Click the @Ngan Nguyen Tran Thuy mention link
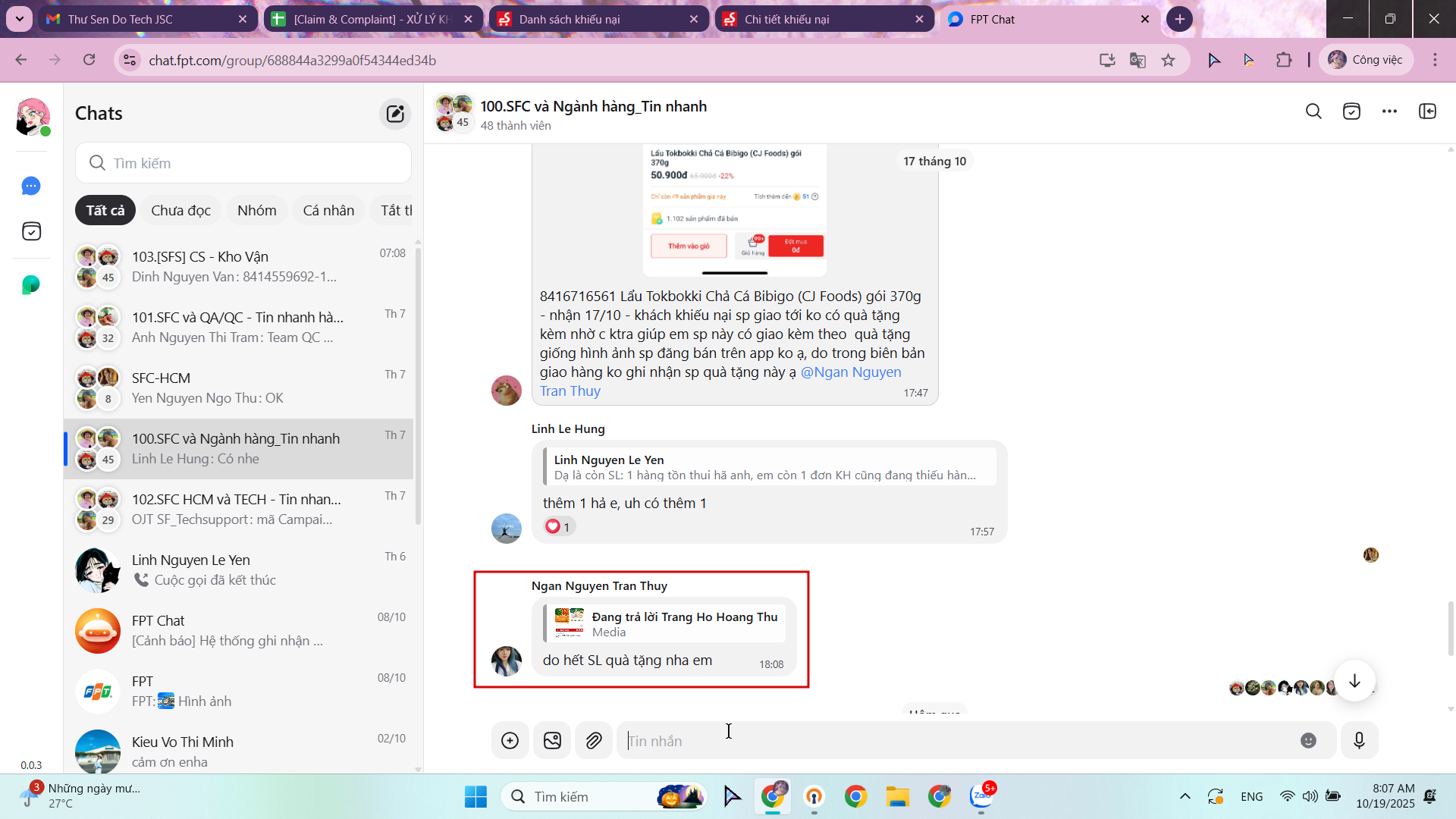 [x=850, y=372]
